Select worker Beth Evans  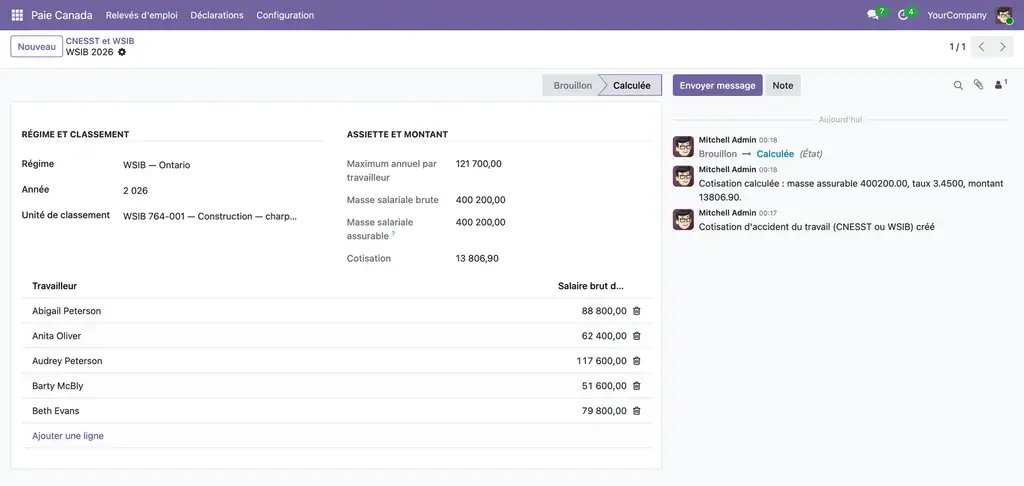(x=56, y=411)
